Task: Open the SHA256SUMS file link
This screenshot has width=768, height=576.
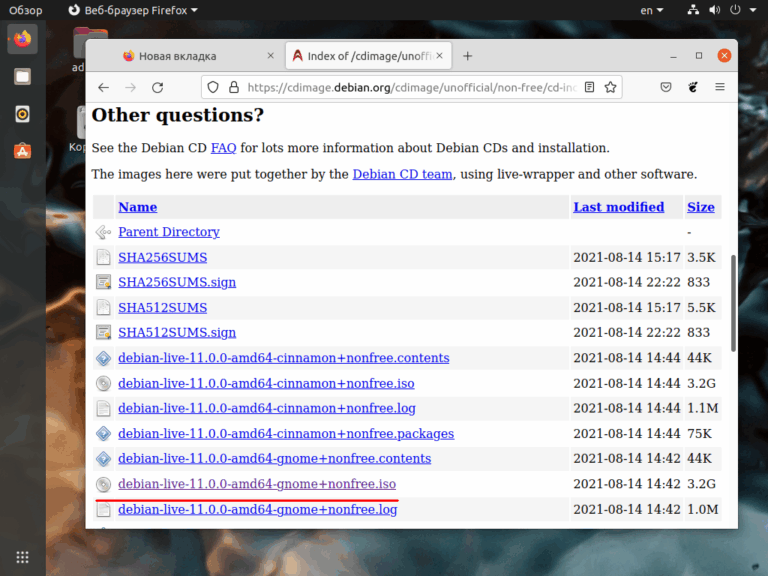Action: point(163,258)
